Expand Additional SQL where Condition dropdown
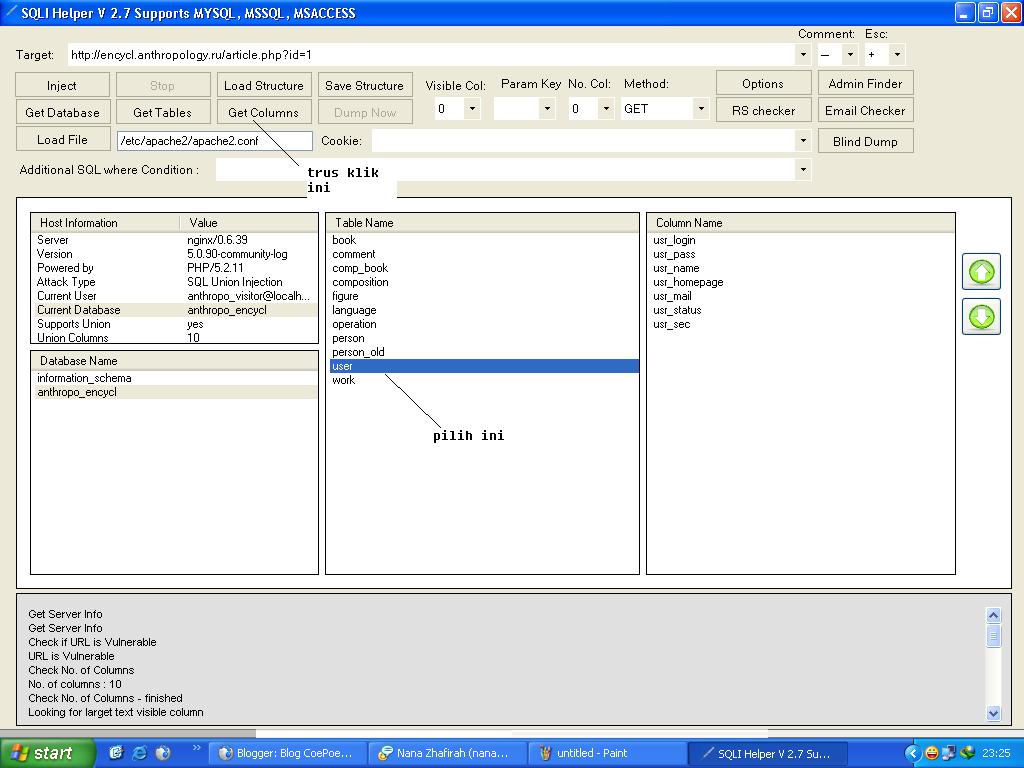Viewport: 1024px width, 768px height. point(803,169)
